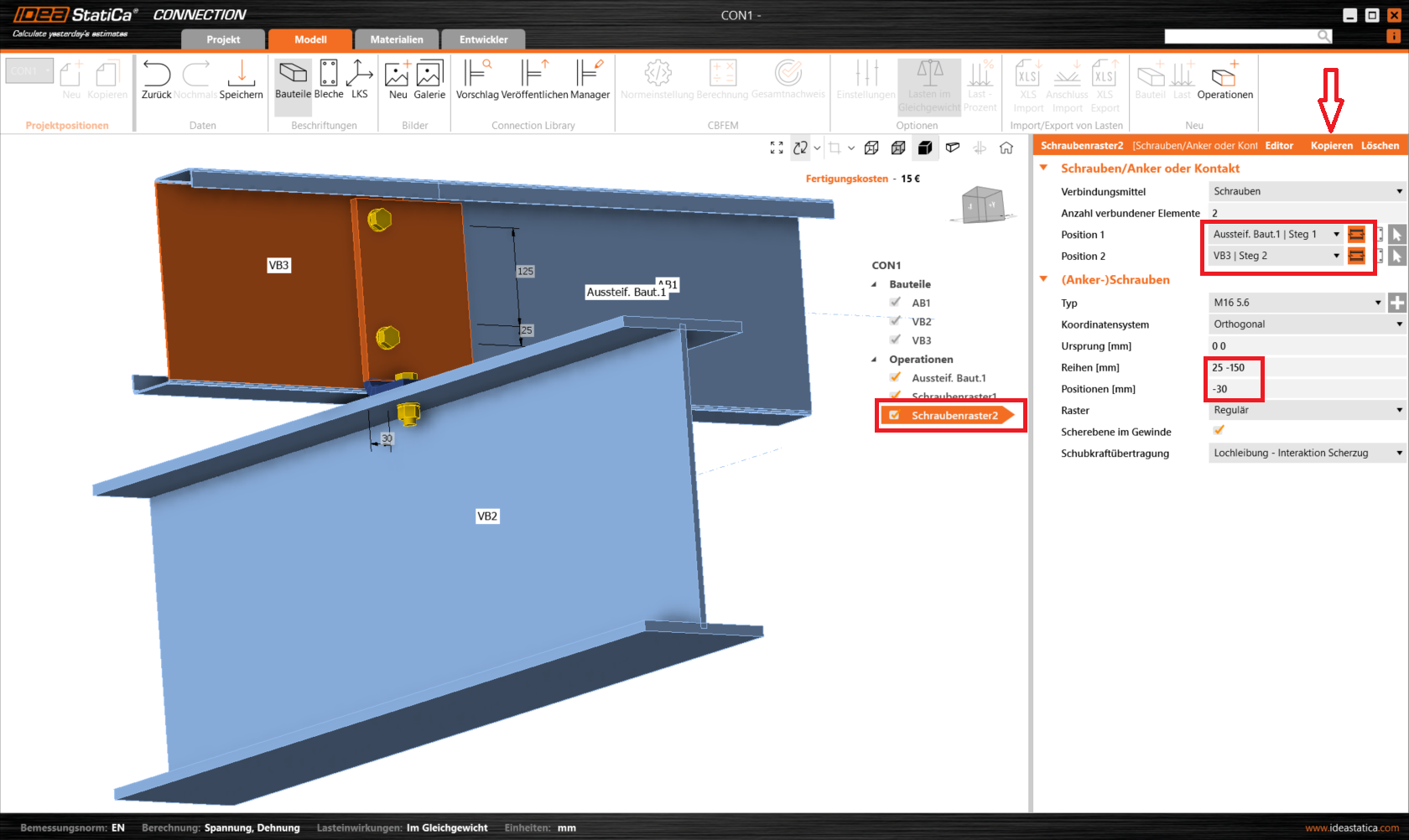Uncheck the VB3 member checkbox
The width and height of the screenshot is (1409, 840).
[x=896, y=340]
